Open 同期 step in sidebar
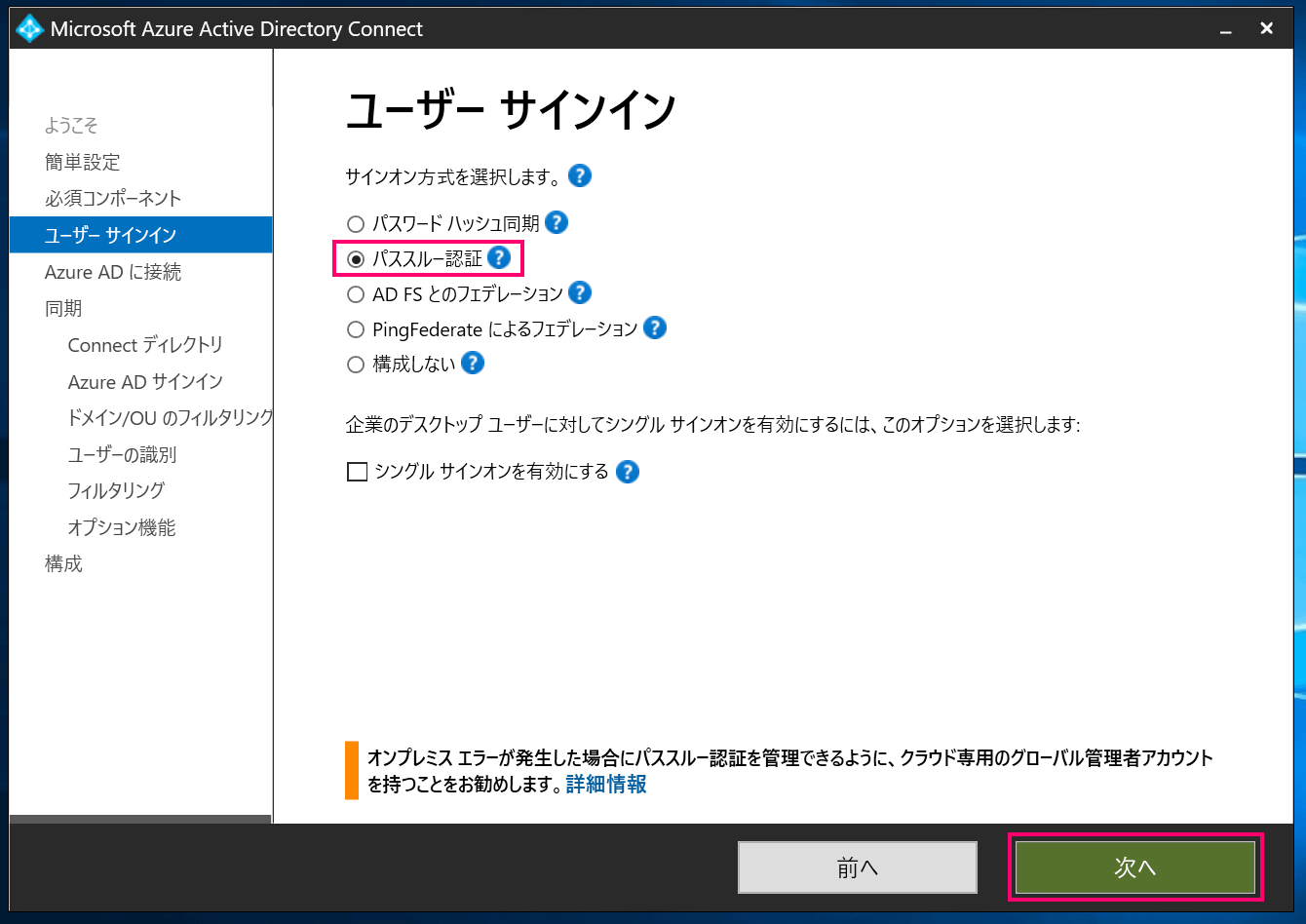Screen dimensions: 1306x924 coord(63,309)
